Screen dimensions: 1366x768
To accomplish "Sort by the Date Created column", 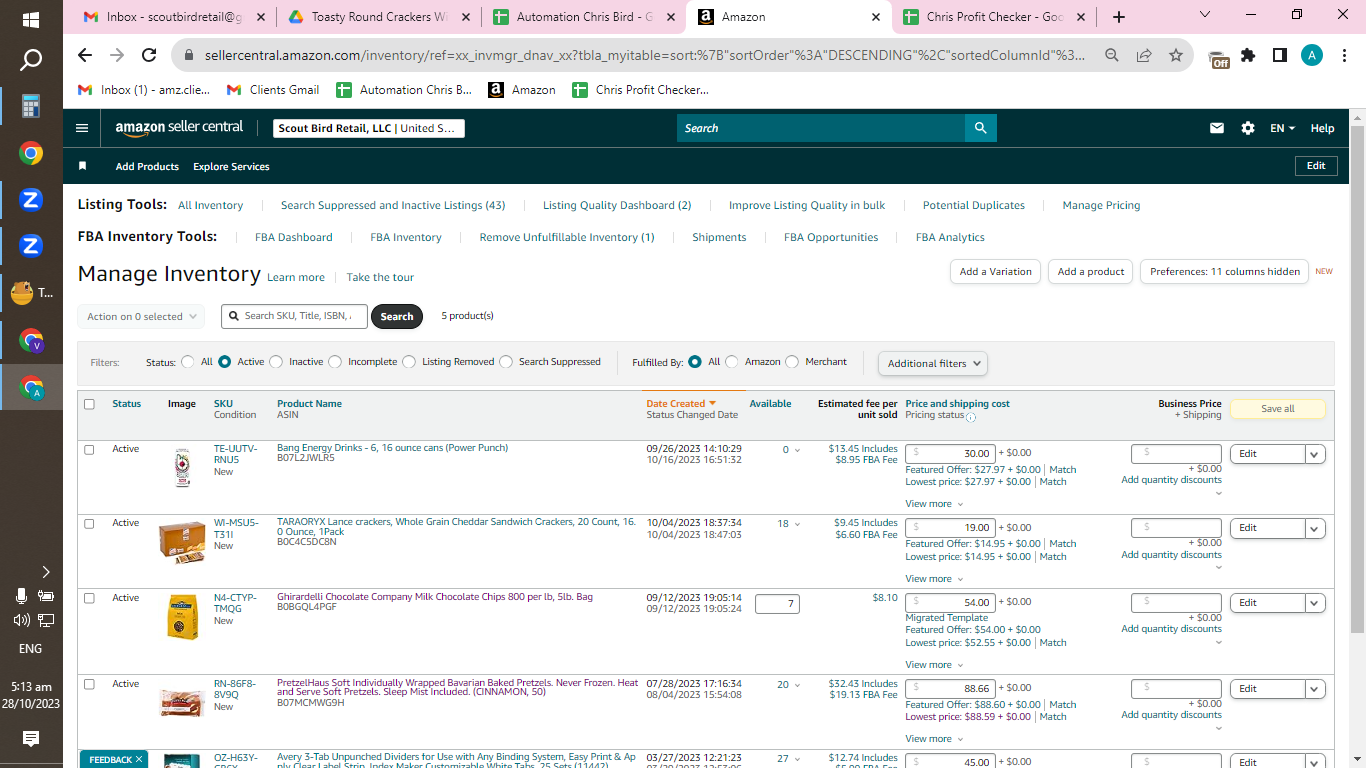I will point(681,404).
